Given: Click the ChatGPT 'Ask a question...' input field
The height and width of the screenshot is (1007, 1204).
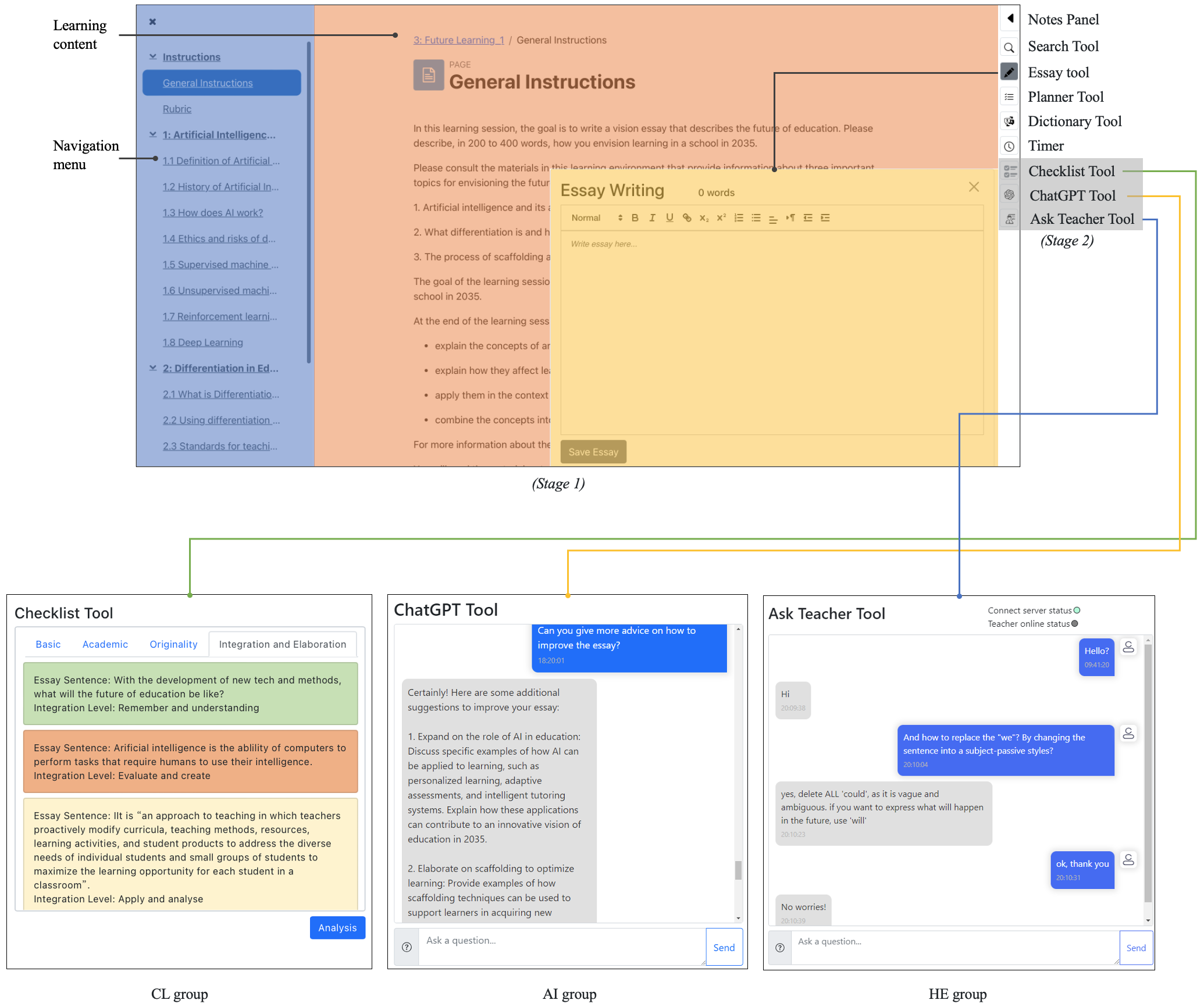Looking at the screenshot, I should coord(562,947).
